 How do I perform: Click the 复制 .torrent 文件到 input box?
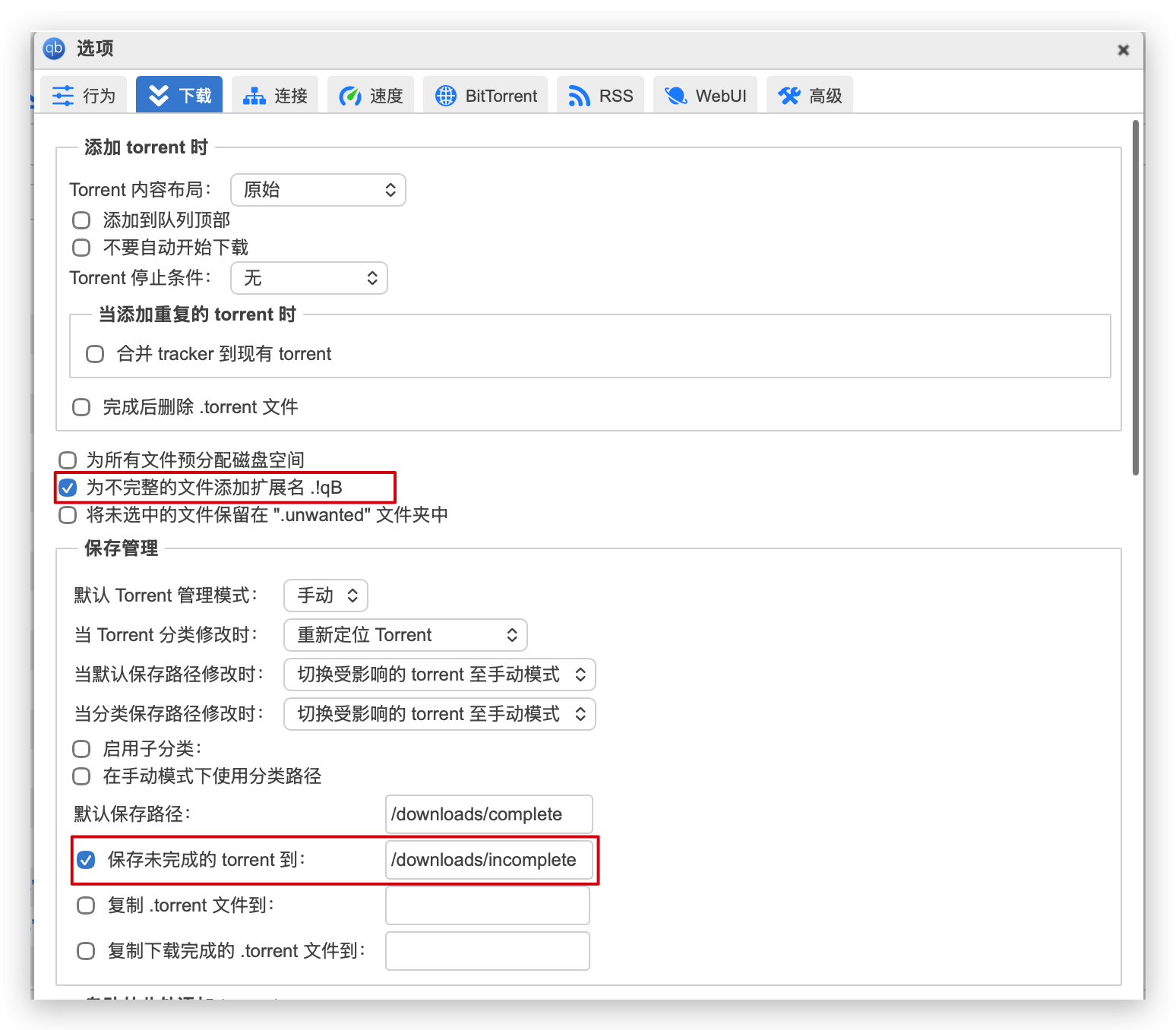coord(487,905)
